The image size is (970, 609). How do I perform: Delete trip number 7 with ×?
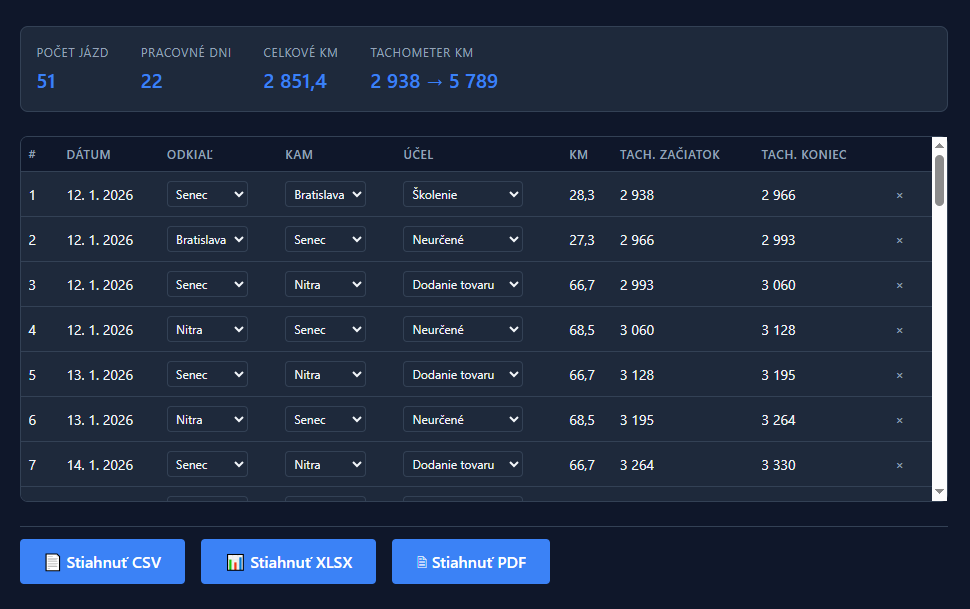(899, 465)
